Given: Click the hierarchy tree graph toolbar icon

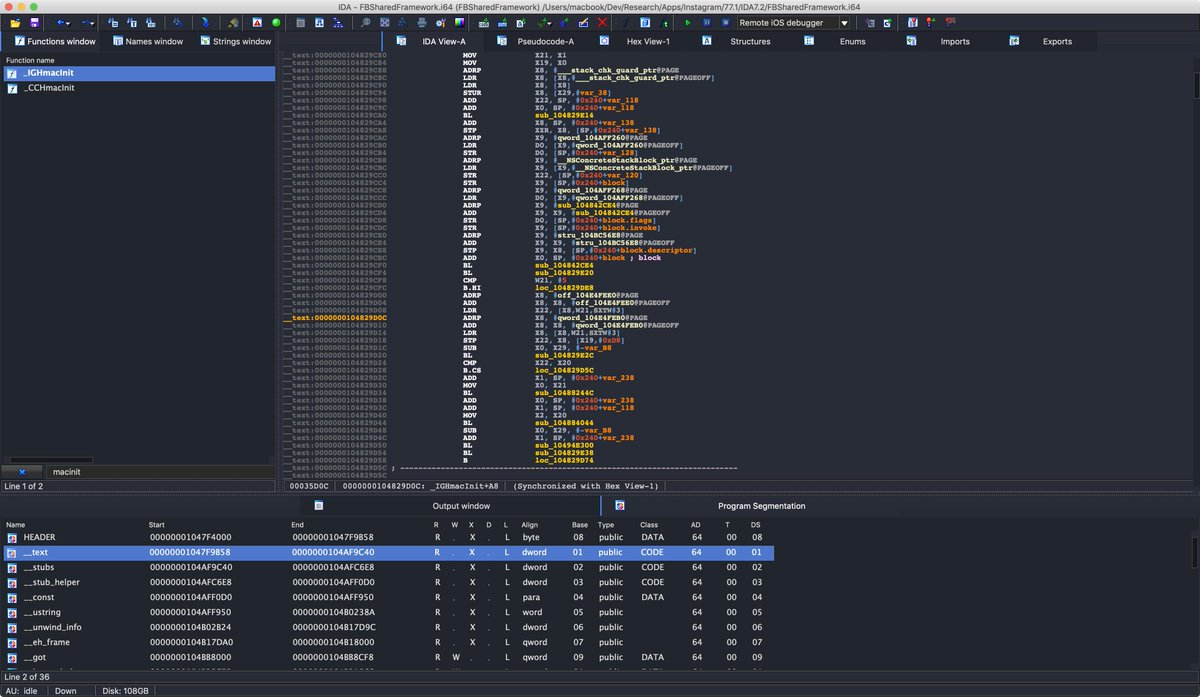Looking at the screenshot, I should click(x=339, y=22).
